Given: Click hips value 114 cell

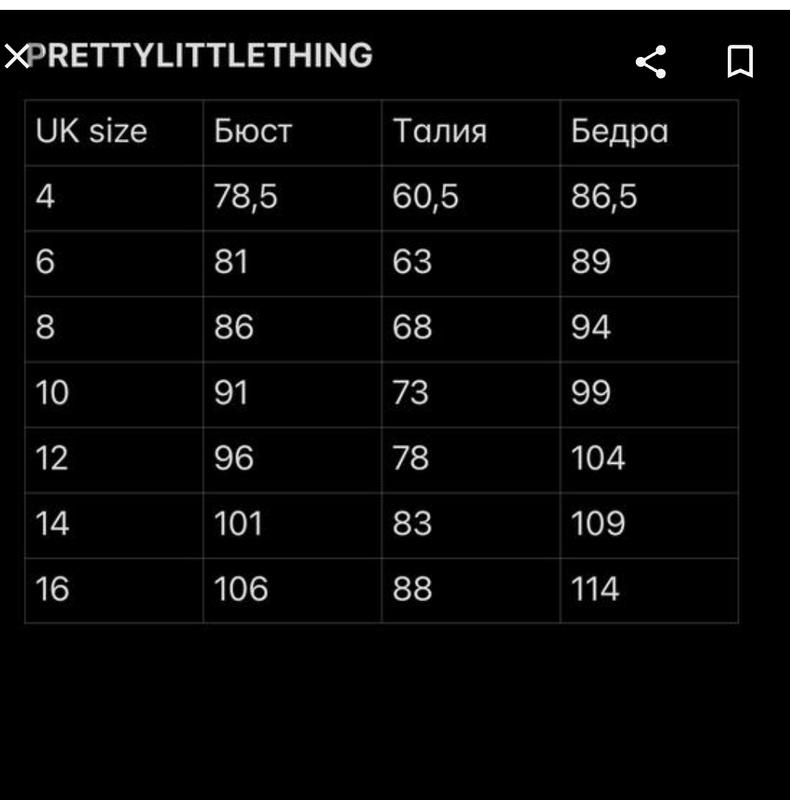Looking at the screenshot, I should tap(649, 590).
